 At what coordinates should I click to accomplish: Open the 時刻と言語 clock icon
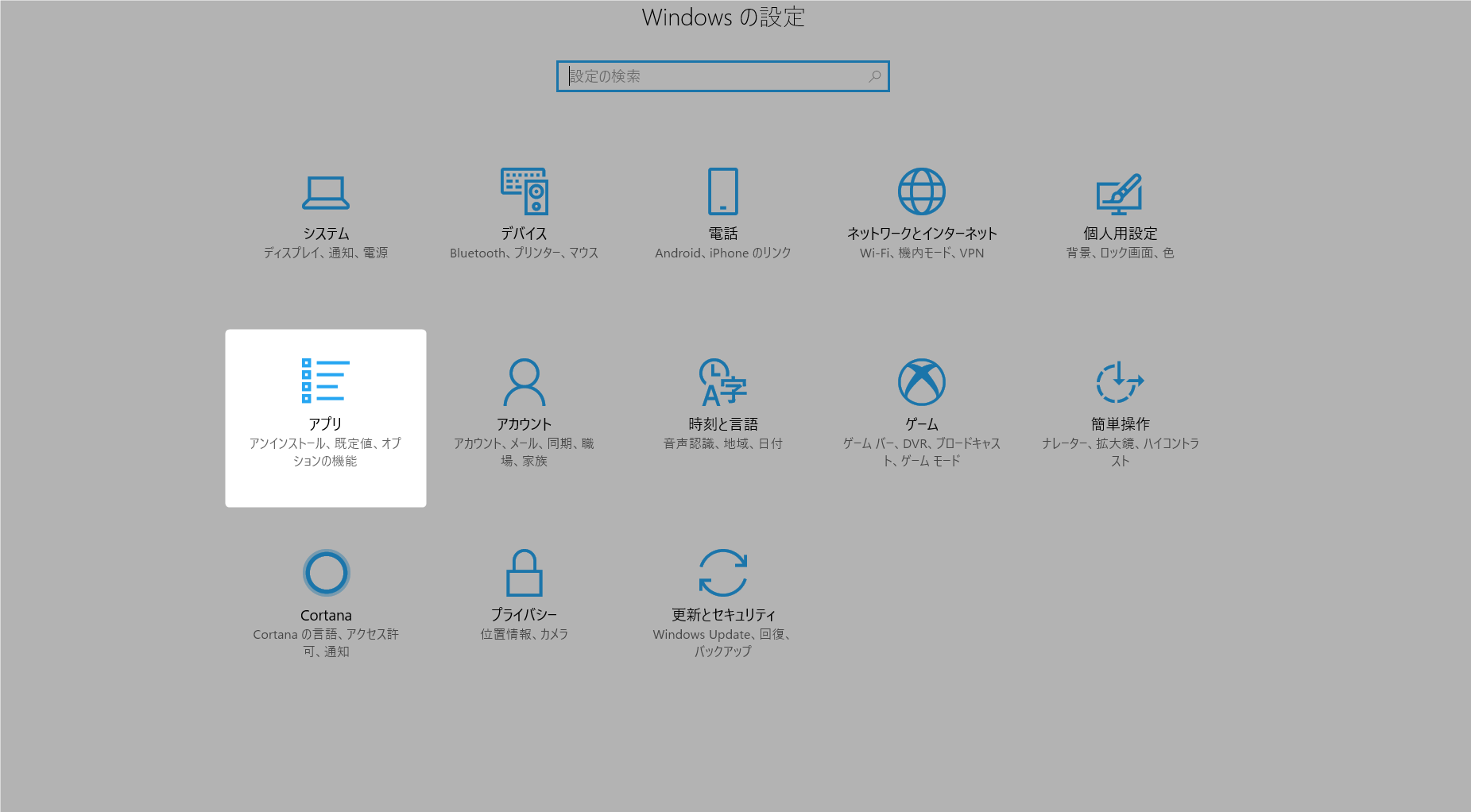click(722, 382)
